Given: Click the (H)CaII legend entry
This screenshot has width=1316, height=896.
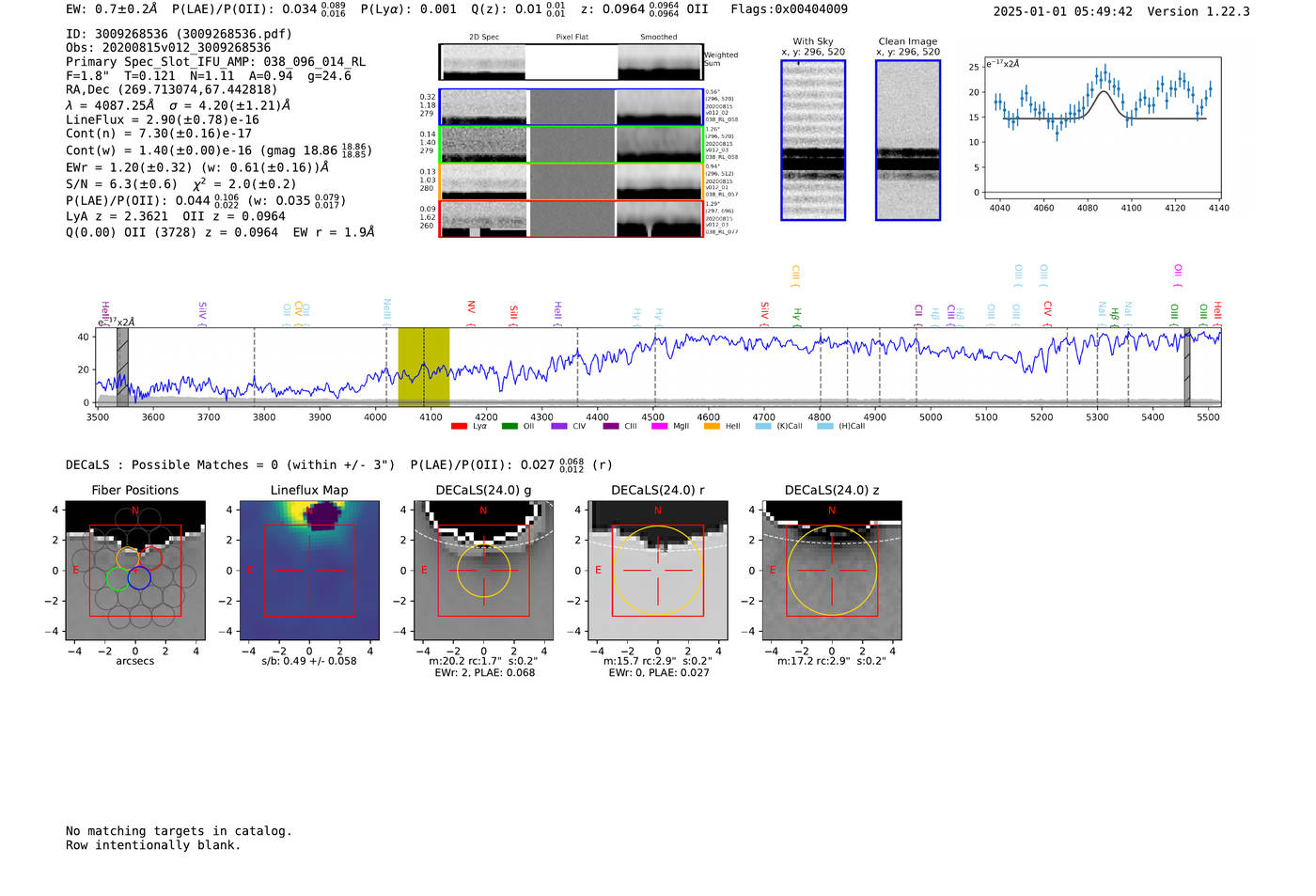Looking at the screenshot, I should (x=841, y=427).
